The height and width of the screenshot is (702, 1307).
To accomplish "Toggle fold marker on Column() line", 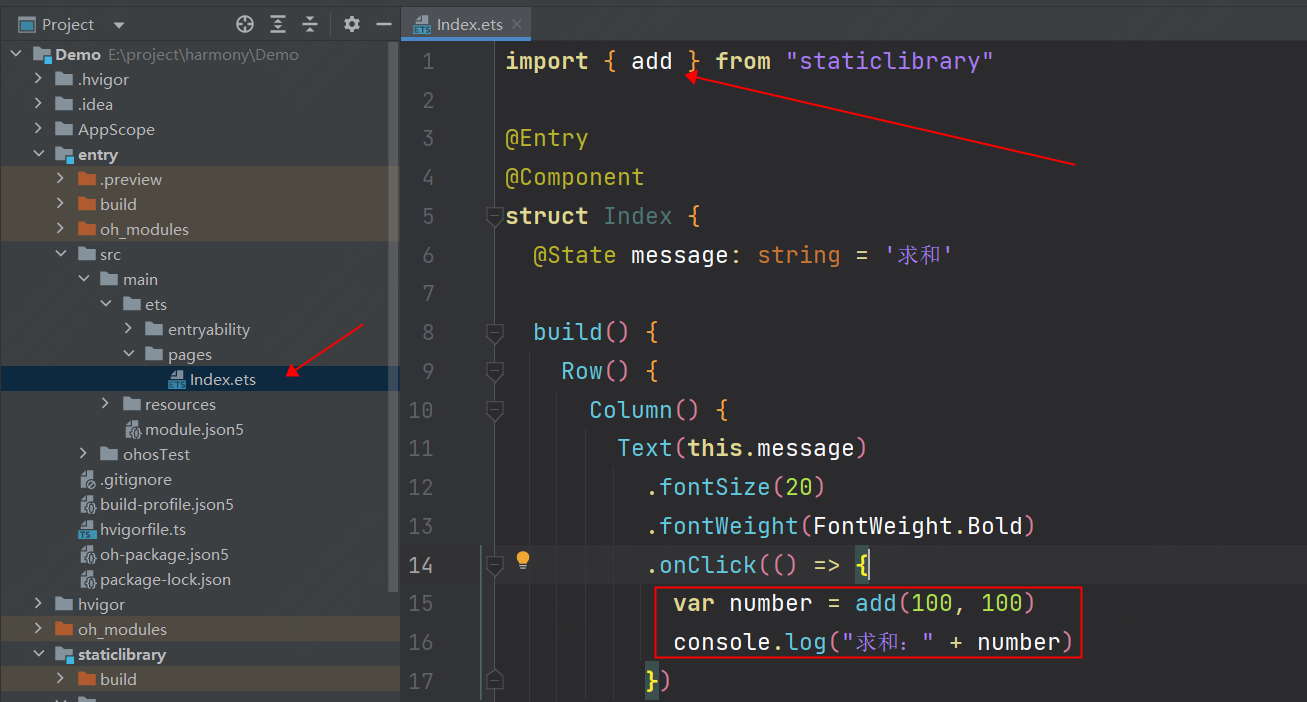I will coord(493,410).
